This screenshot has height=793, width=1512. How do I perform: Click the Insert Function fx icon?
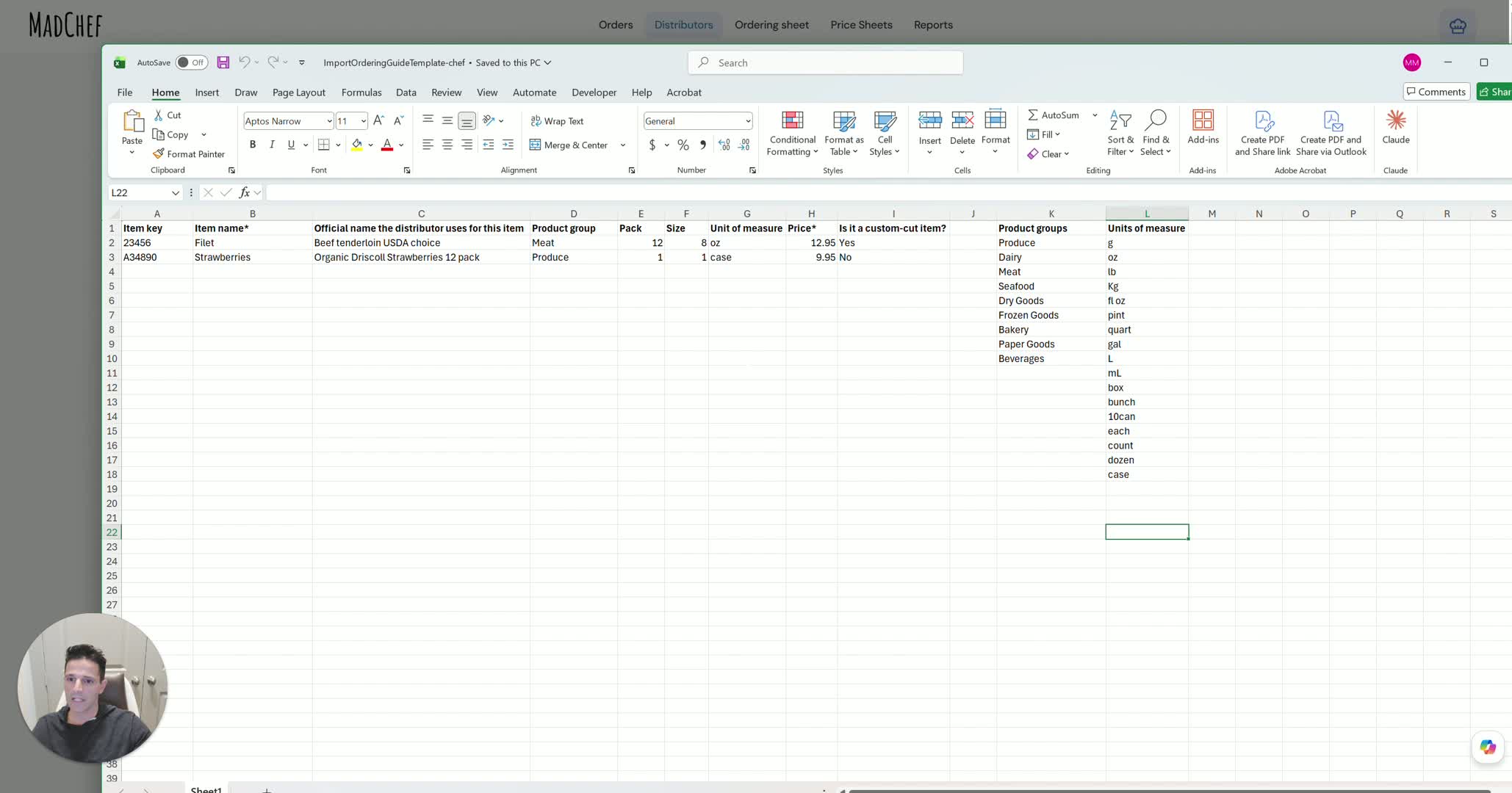[245, 192]
